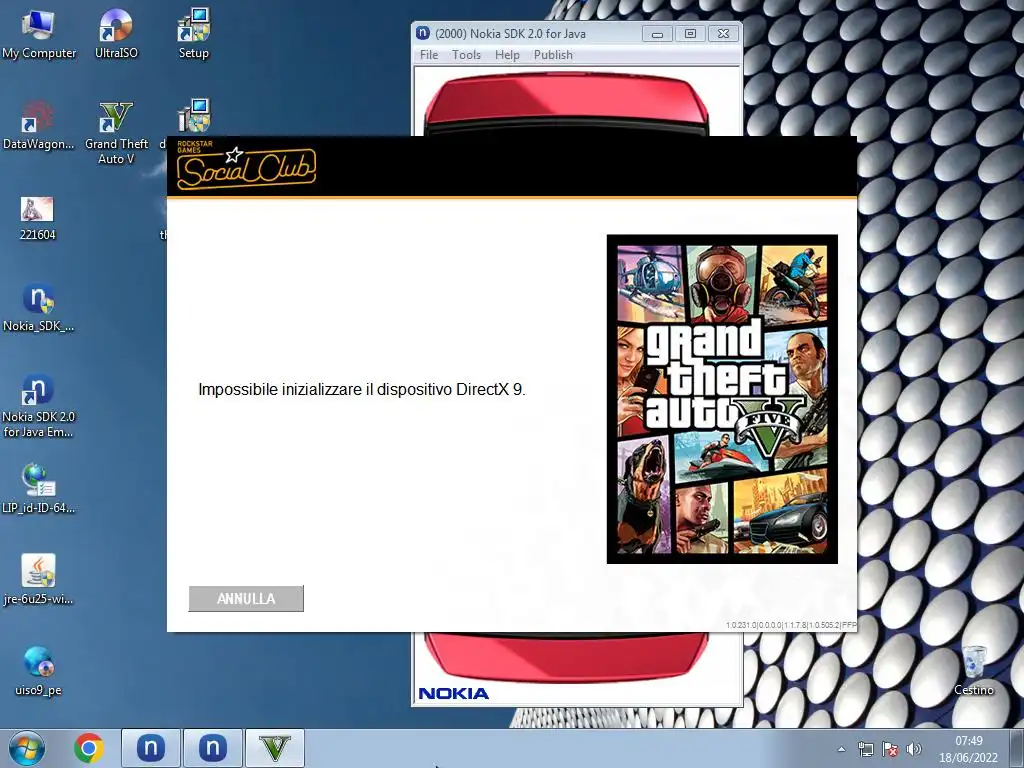
Task: Launch Google Chrome from the taskbar
Action: (89, 748)
